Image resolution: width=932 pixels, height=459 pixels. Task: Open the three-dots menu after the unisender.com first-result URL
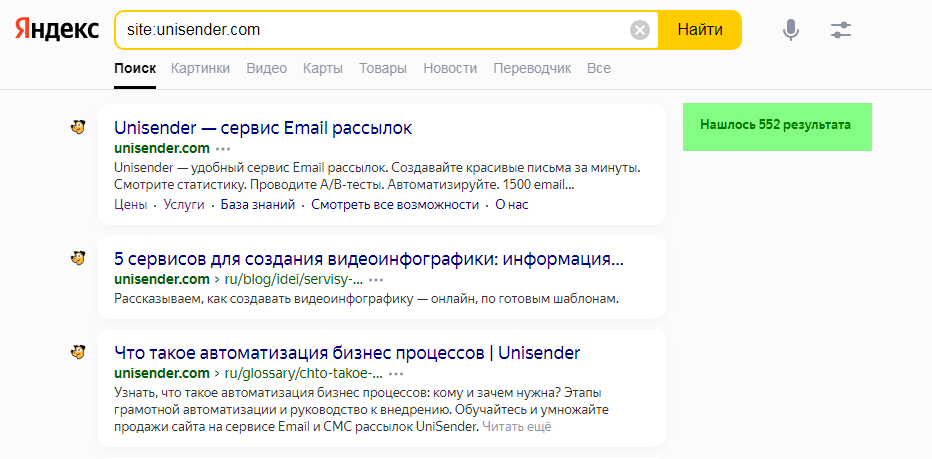(x=223, y=149)
